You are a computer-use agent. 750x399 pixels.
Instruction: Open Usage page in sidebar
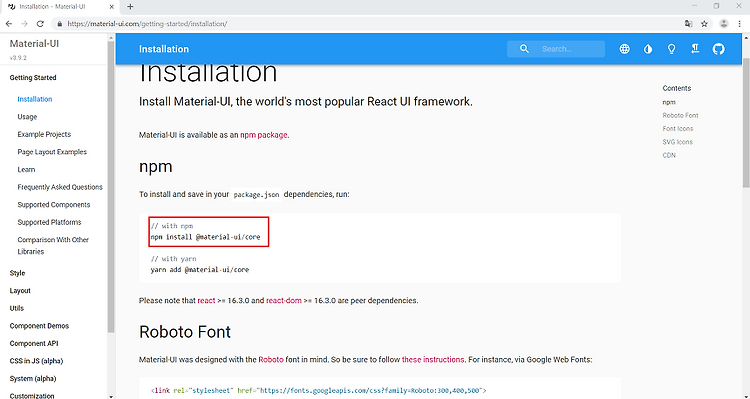pos(27,117)
